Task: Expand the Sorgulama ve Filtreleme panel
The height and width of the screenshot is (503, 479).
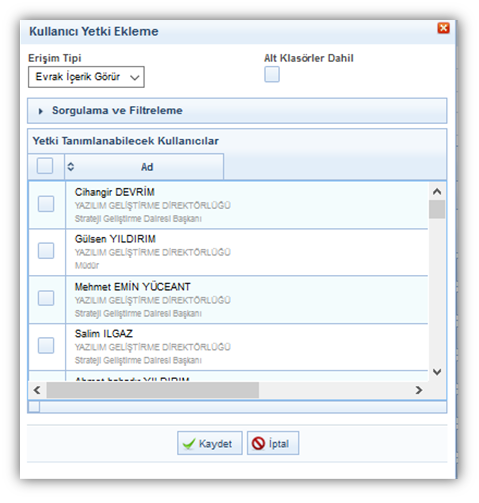Action: tap(237, 111)
